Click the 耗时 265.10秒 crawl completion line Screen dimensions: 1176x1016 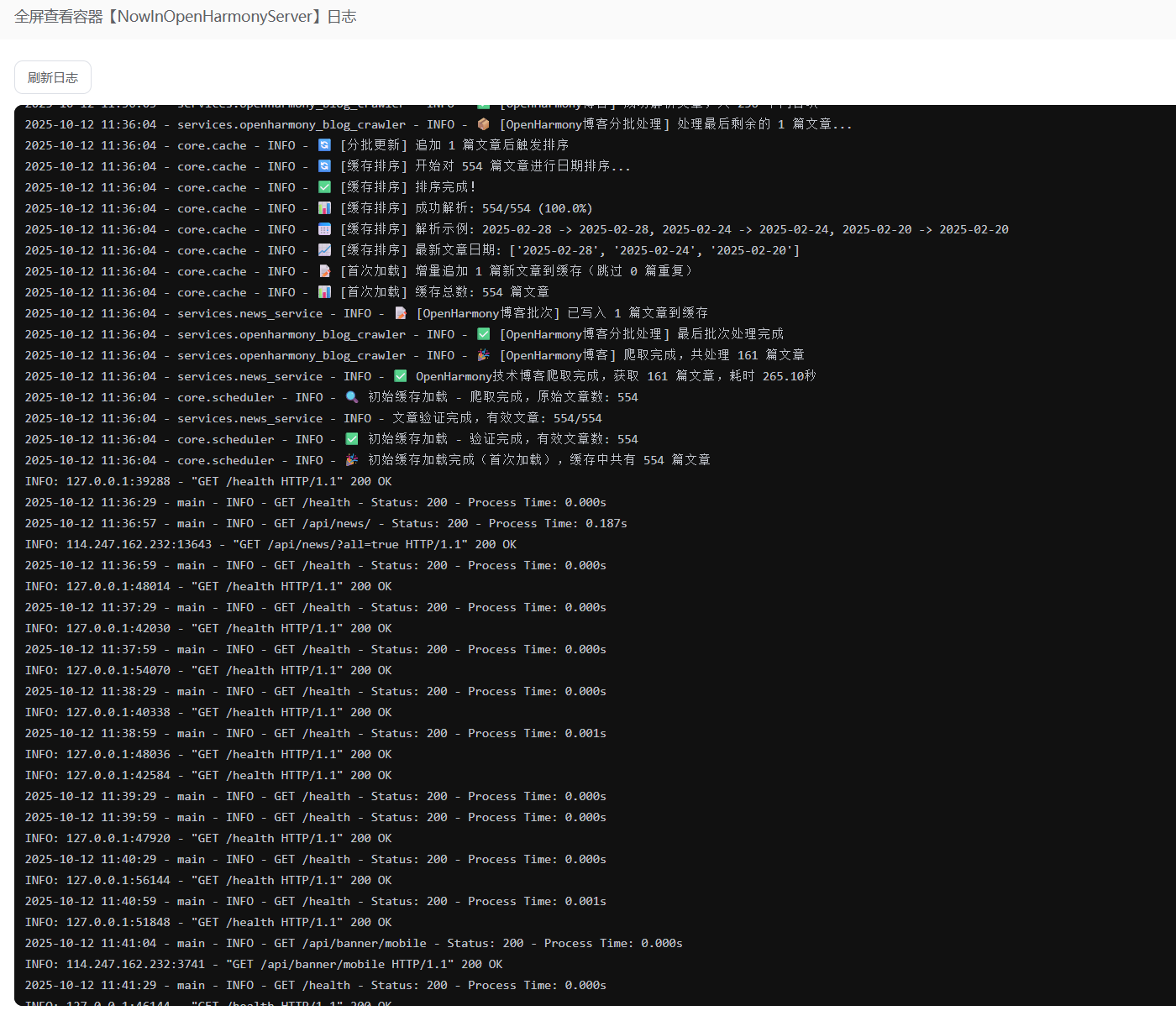pyautogui.click(x=605, y=376)
